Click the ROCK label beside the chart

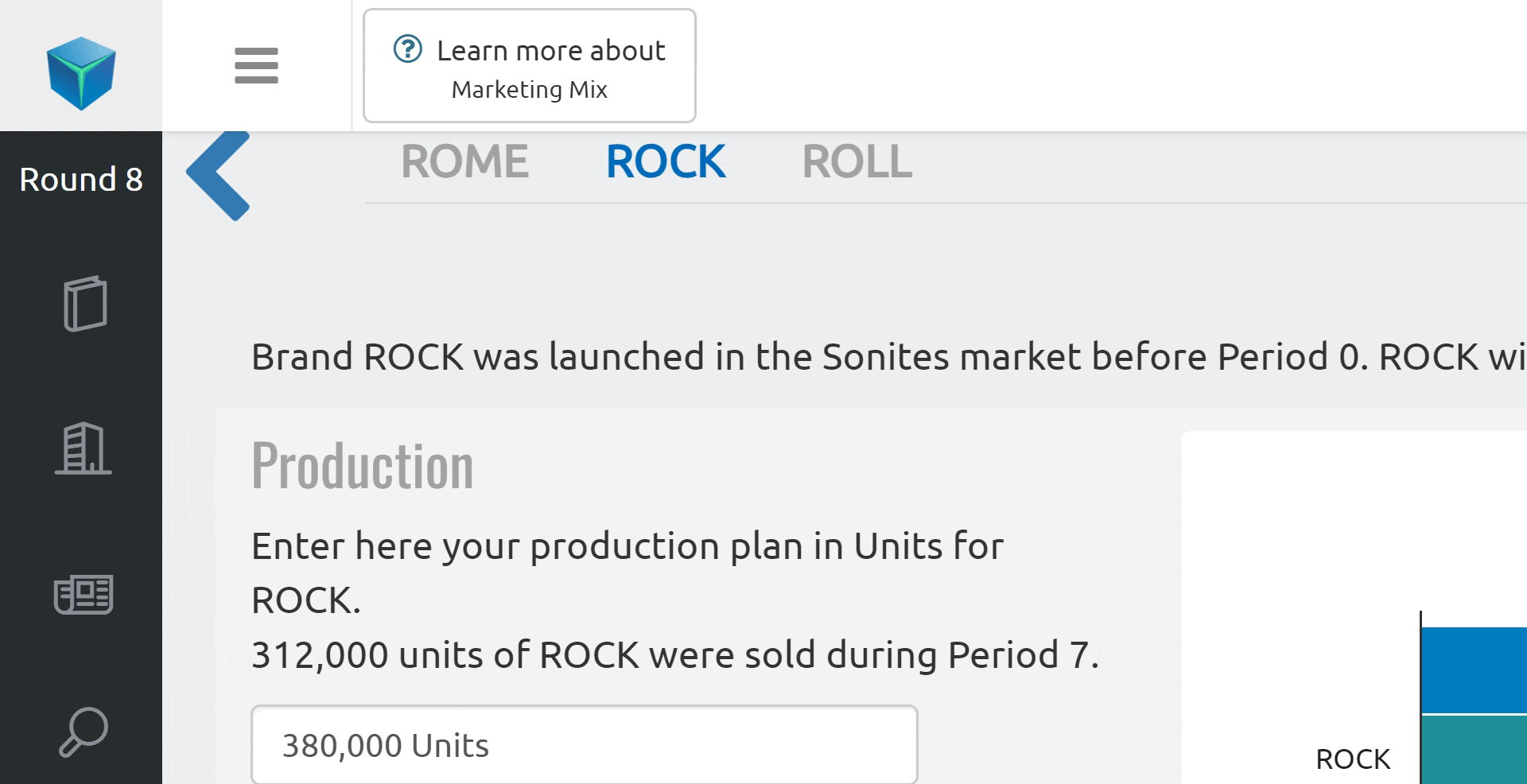click(1353, 759)
